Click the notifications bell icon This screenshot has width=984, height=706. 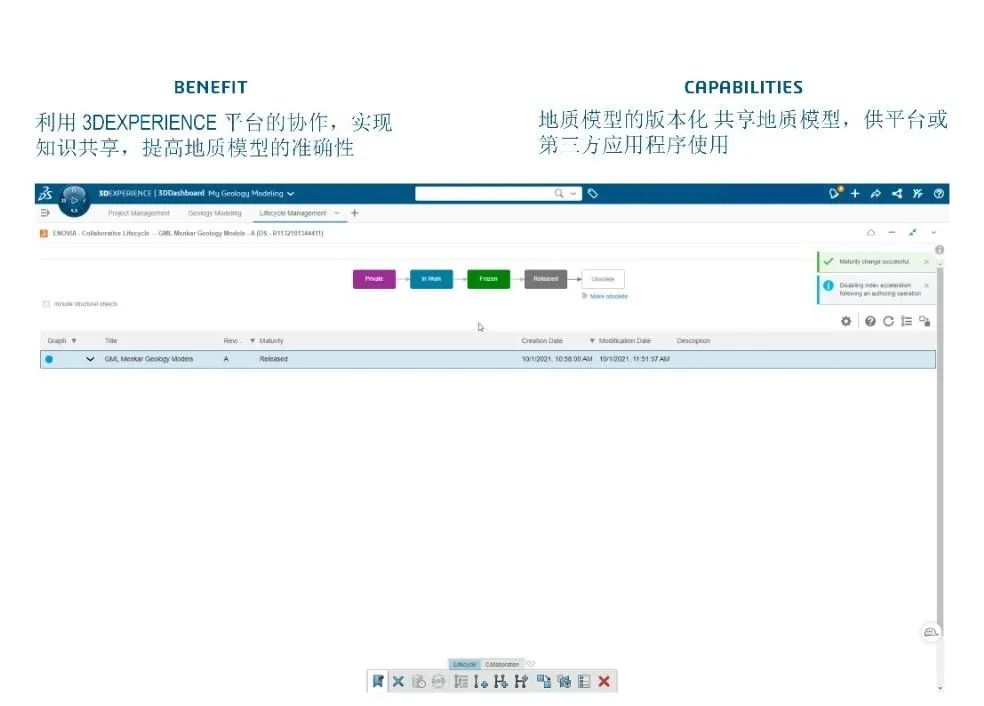pos(835,193)
